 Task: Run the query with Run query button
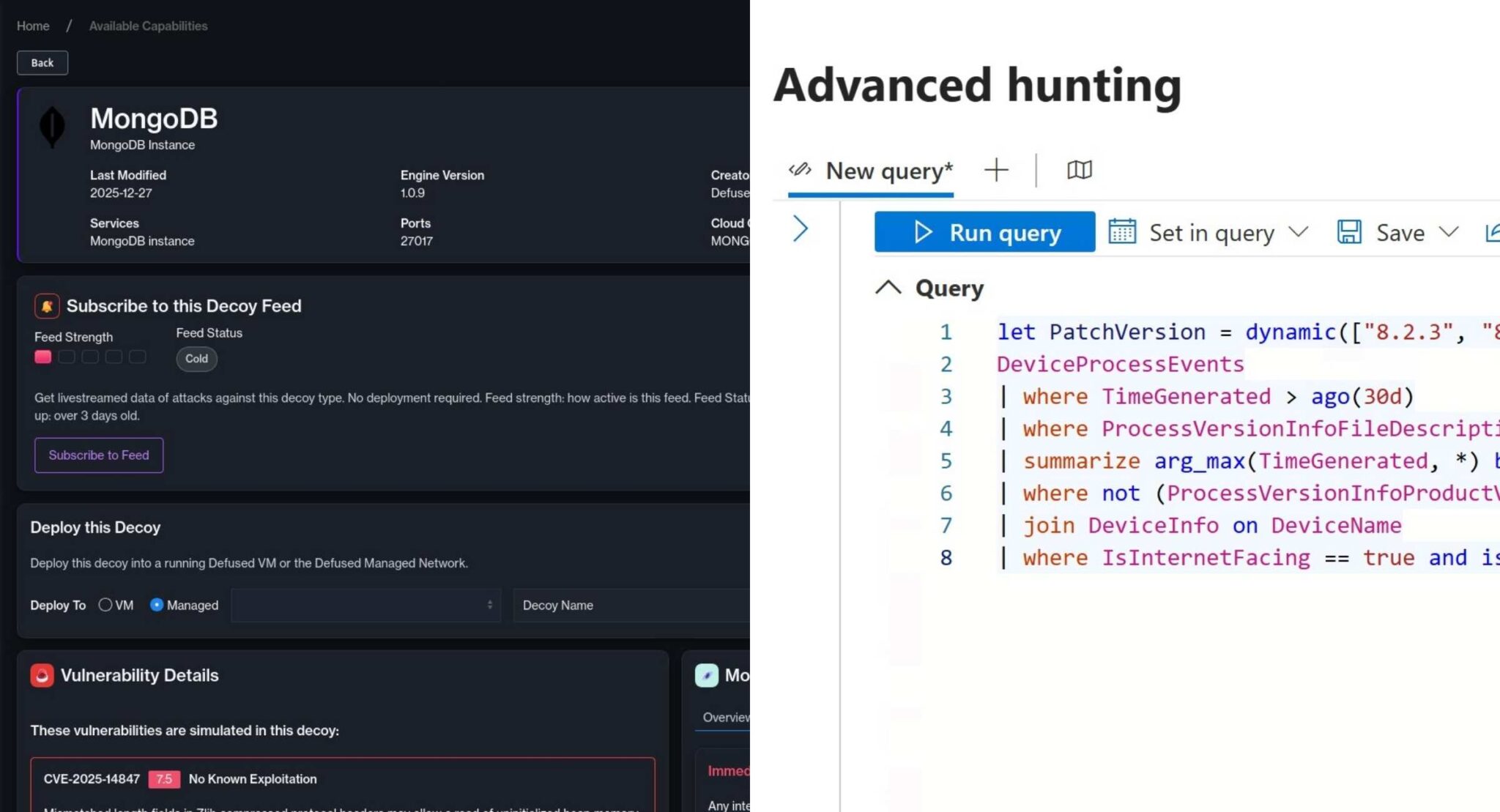click(984, 232)
